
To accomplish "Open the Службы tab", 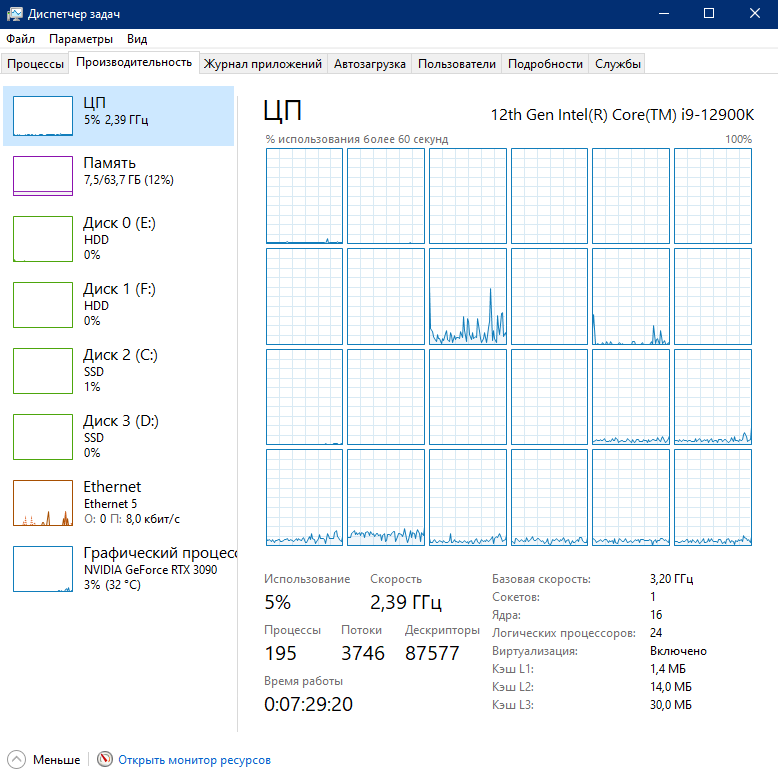I will [617, 64].
